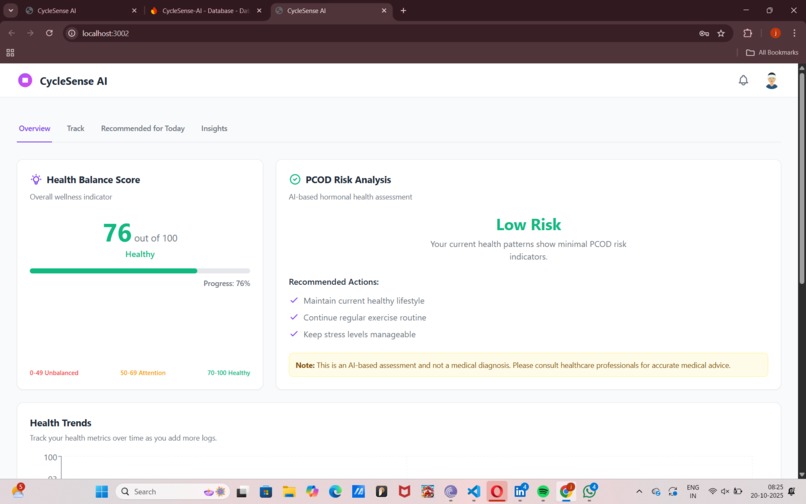Click the checkmark next to Continue regular exercise routine

tap(294, 317)
